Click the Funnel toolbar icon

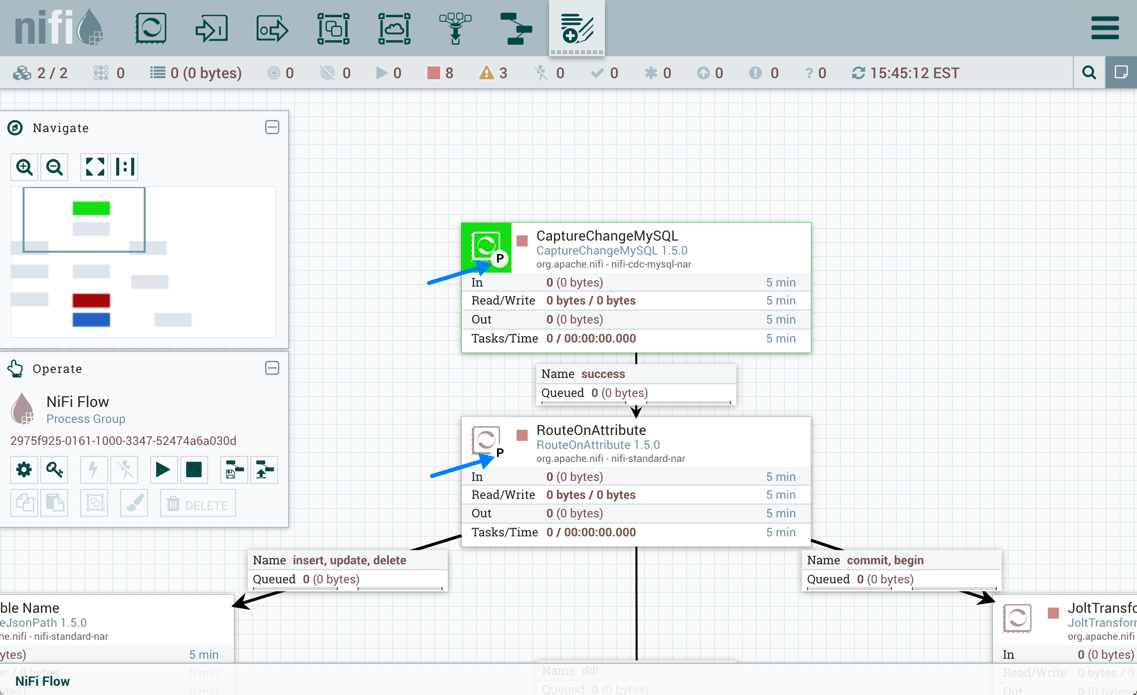[455, 28]
